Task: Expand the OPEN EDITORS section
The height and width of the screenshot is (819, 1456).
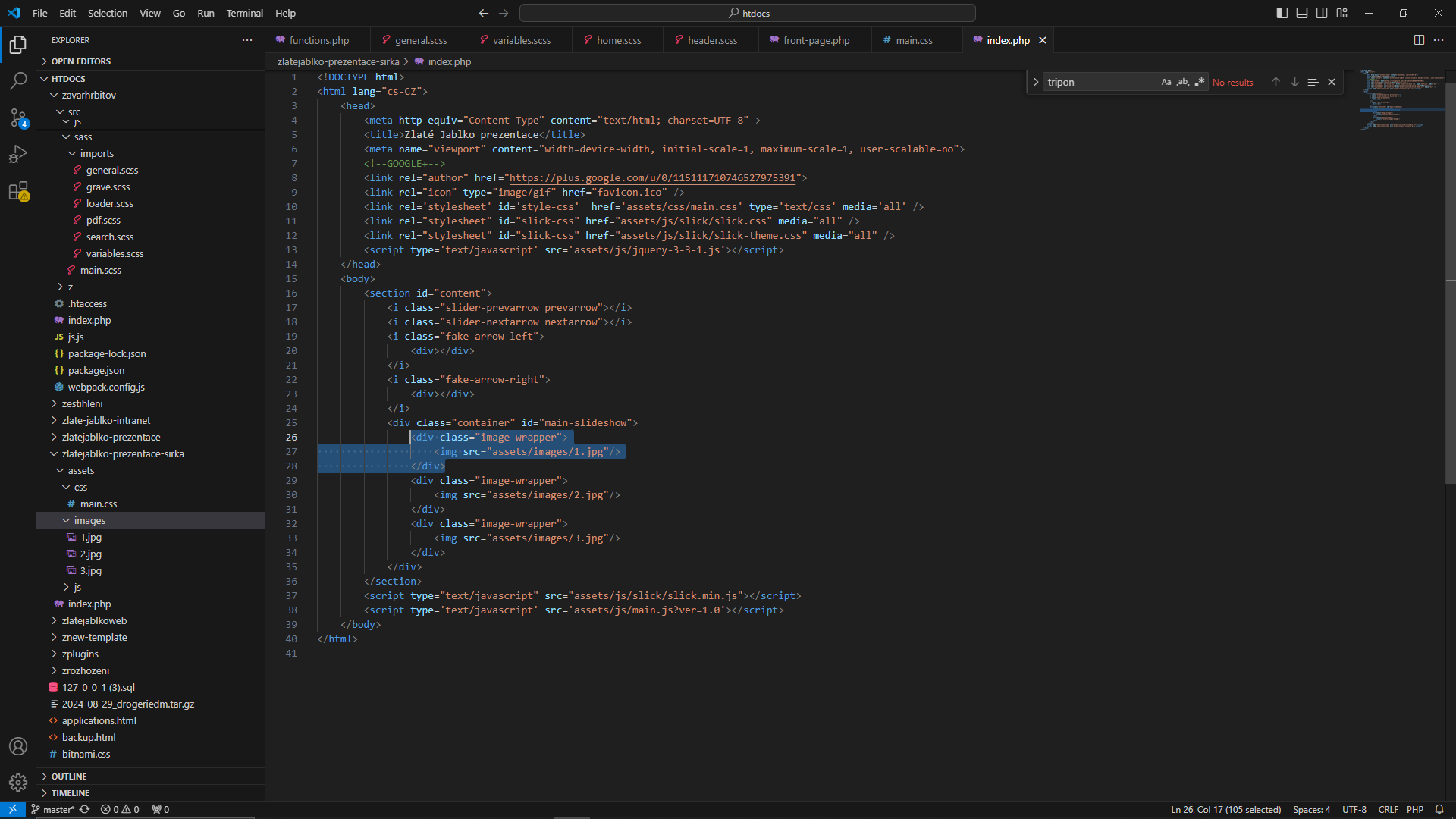Action: 151,61
